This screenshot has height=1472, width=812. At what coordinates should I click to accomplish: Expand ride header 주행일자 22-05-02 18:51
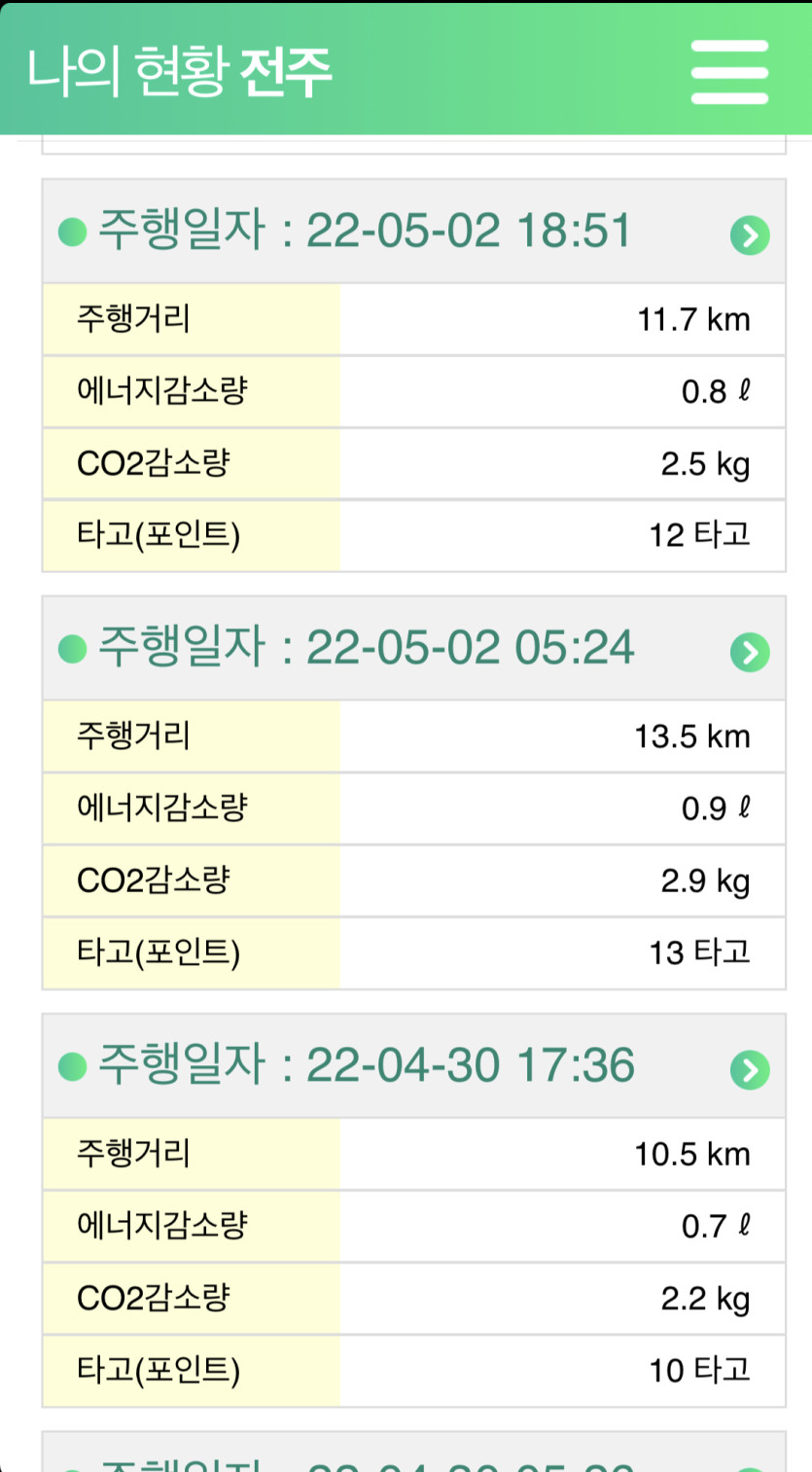pyautogui.click(x=413, y=232)
